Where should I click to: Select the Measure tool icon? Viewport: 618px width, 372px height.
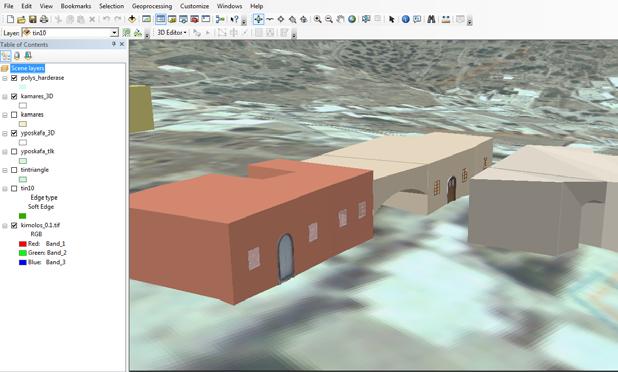coord(446,19)
